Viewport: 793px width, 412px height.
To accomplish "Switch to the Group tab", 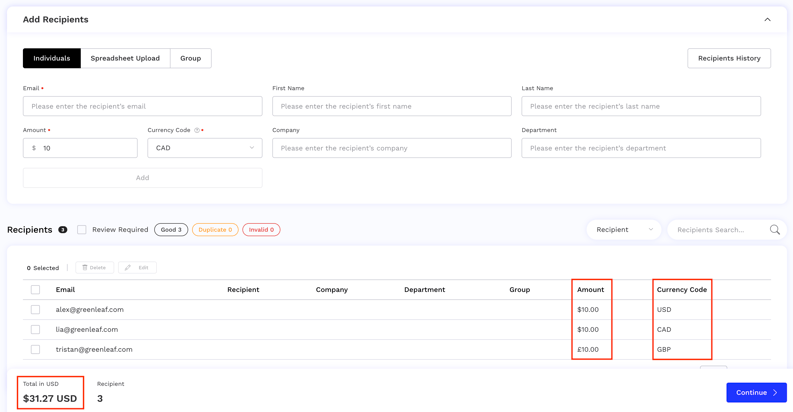I will pos(190,58).
